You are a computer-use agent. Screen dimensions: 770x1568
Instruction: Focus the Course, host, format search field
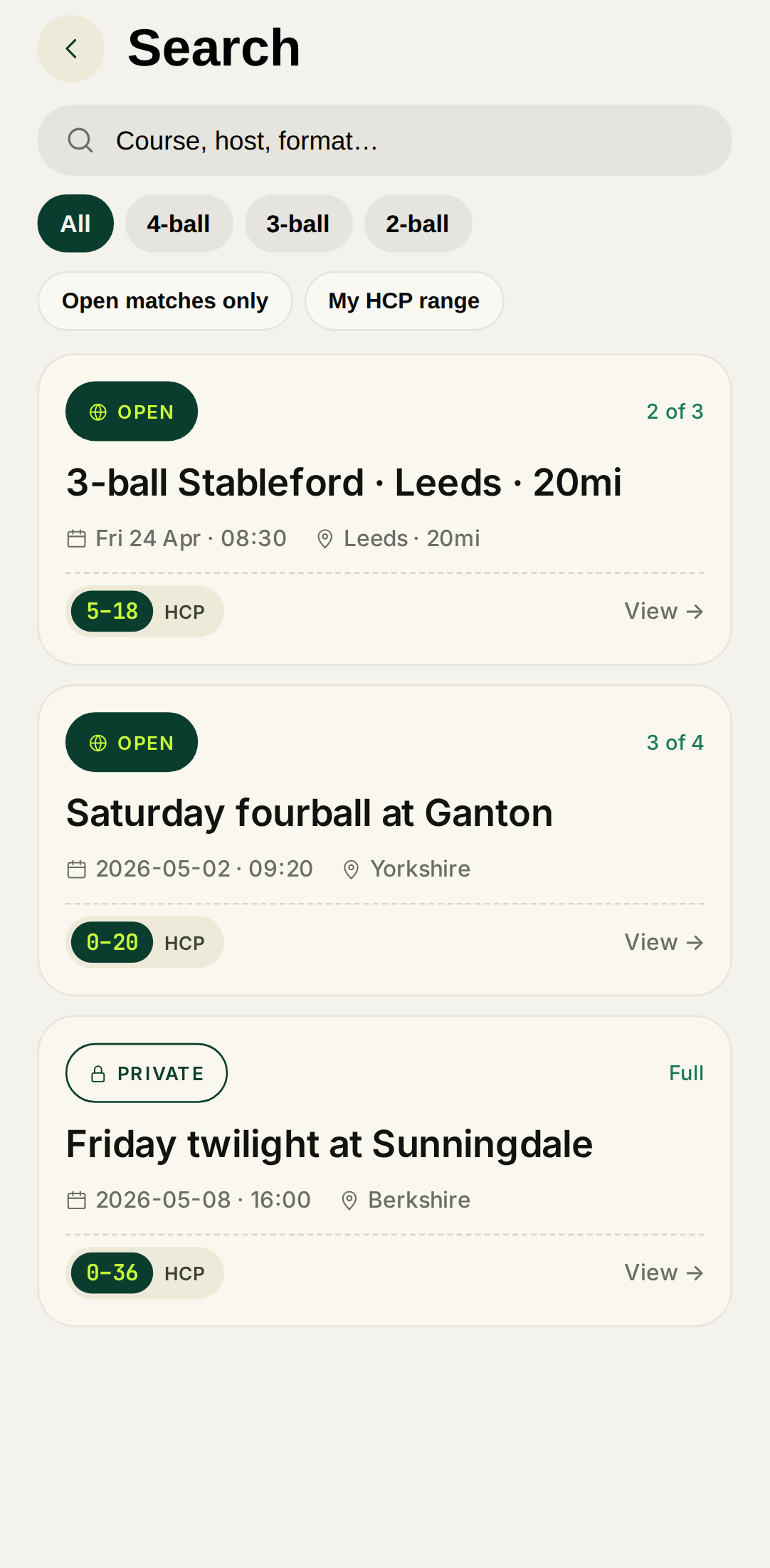coord(399,140)
